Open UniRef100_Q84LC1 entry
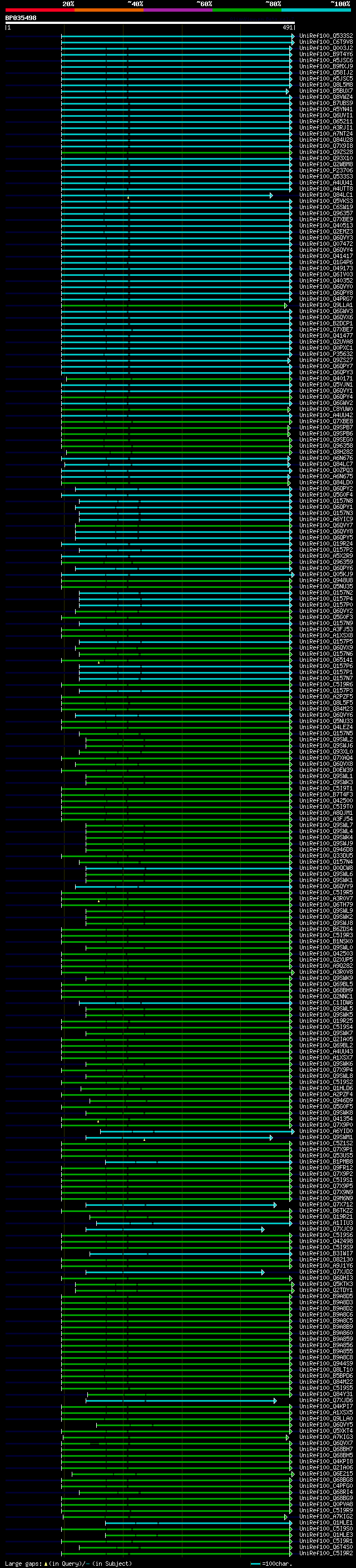356x1568 pixels. pos(326,195)
